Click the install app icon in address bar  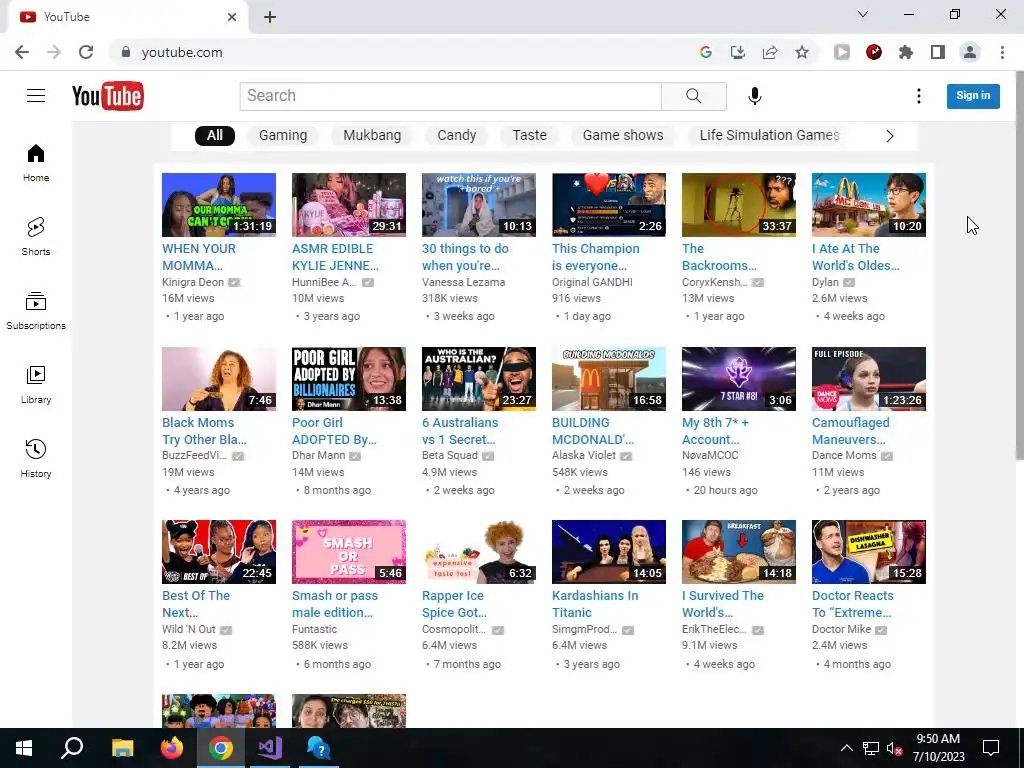(x=737, y=52)
